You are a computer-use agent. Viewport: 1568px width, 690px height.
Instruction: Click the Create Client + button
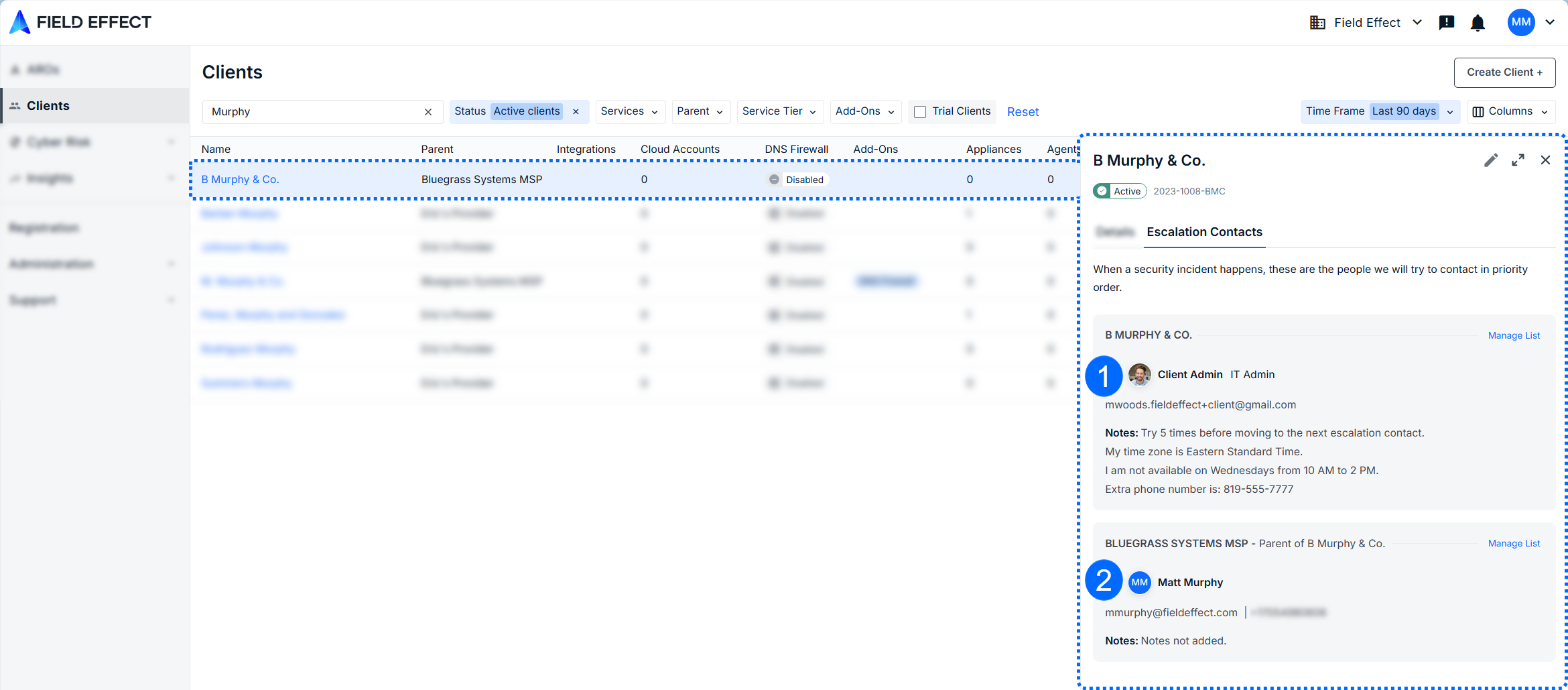point(1504,72)
